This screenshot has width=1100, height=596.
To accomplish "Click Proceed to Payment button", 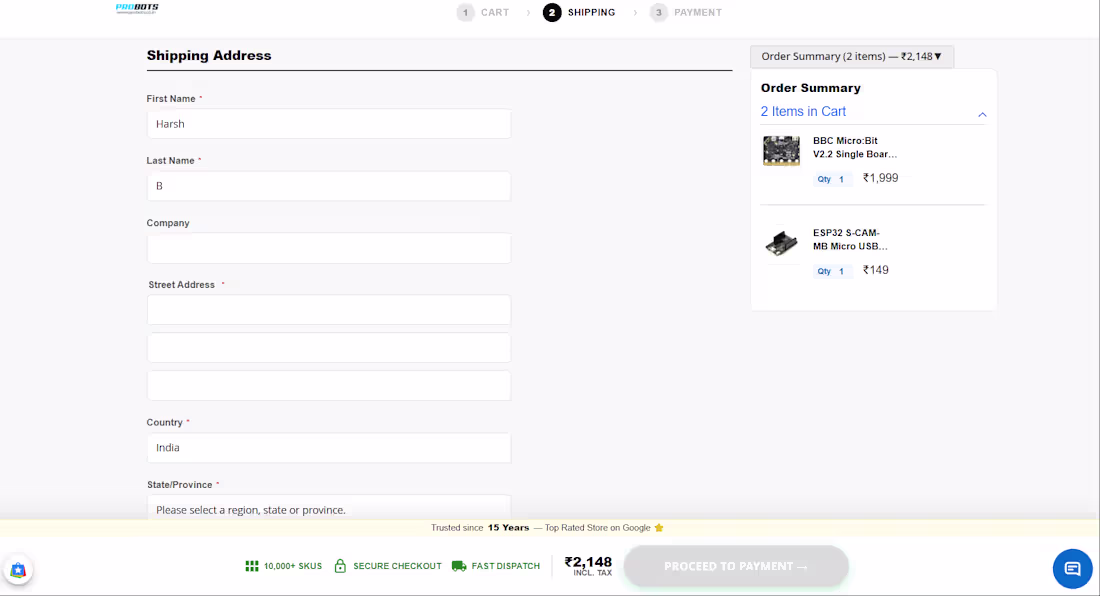I will (736, 565).
